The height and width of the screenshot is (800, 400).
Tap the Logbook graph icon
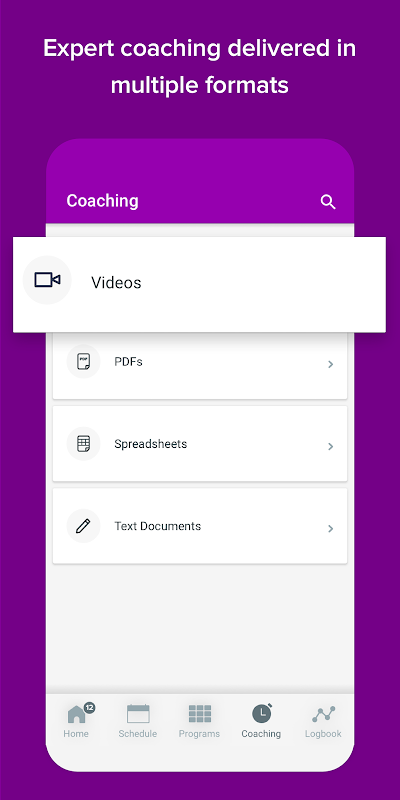pos(323,714)
